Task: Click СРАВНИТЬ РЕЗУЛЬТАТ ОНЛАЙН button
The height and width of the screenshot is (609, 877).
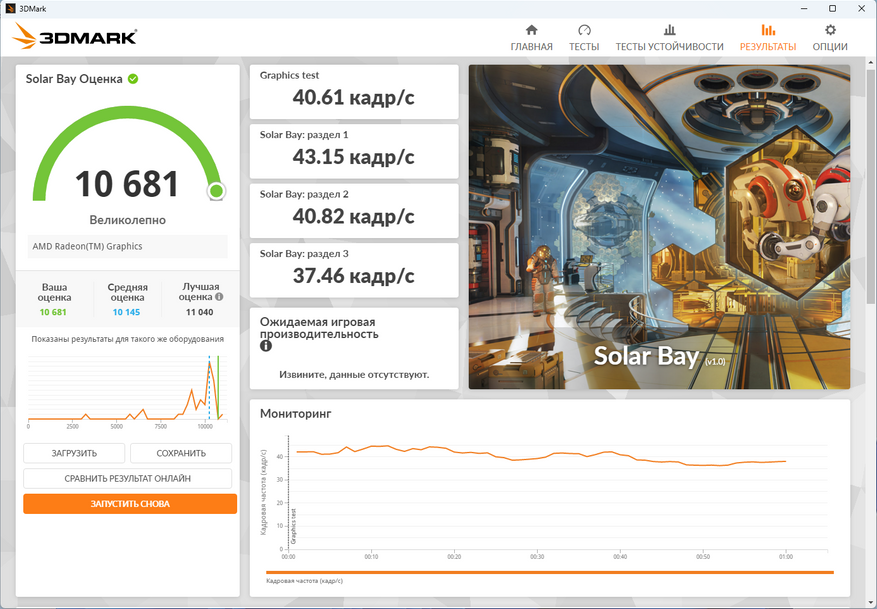Action: (128, 479)
